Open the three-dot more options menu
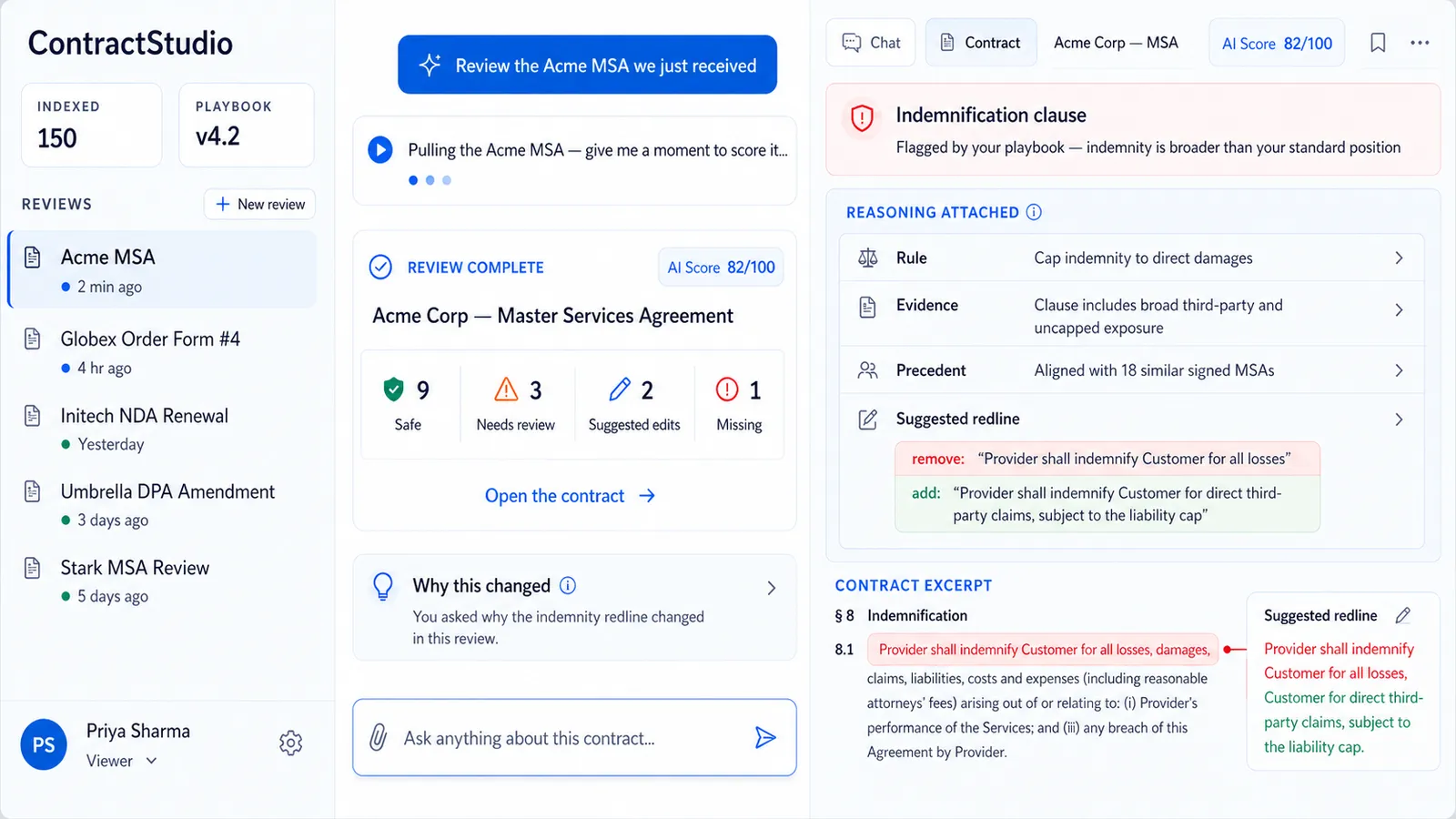 1420,43
